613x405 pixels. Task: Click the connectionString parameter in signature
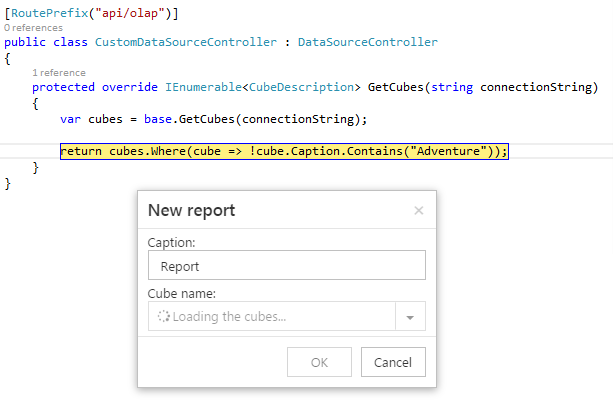point(535,87)
